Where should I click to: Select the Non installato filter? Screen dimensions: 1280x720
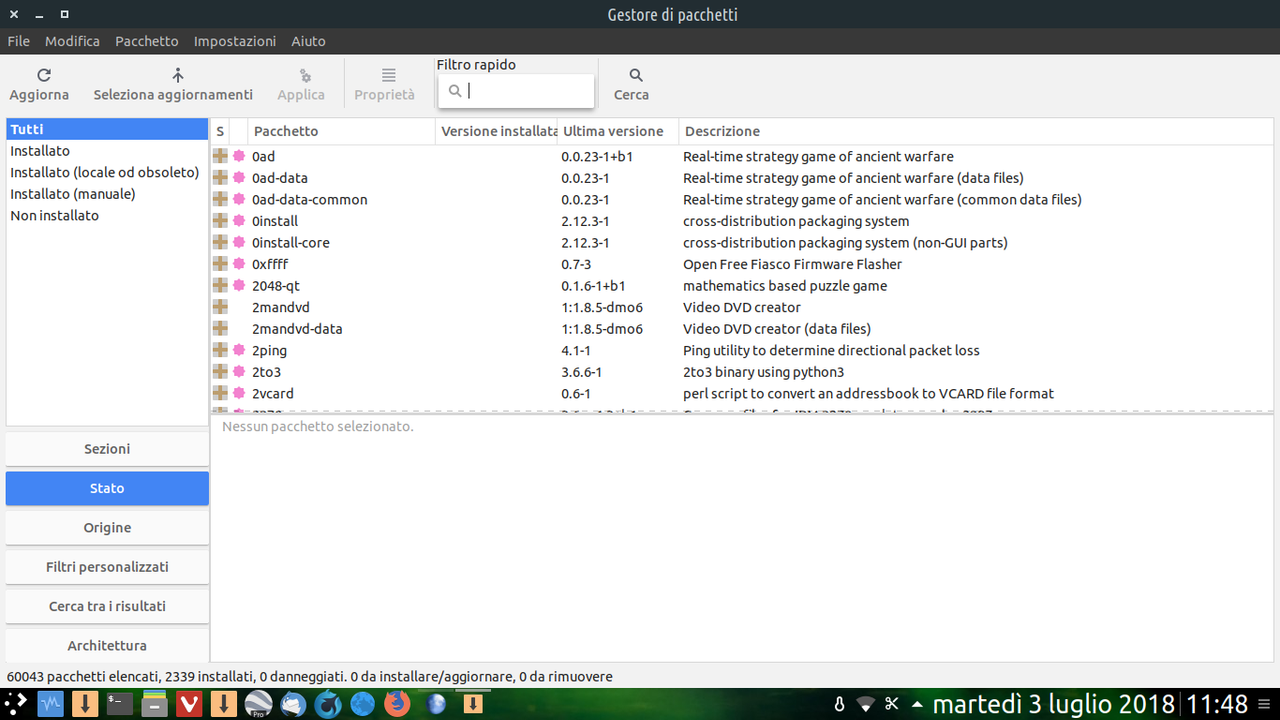(107, 215)
